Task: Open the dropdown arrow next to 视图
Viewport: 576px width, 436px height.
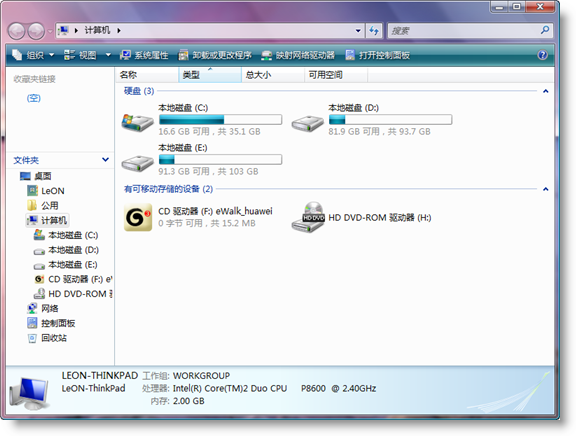Action: click(108, 55)
